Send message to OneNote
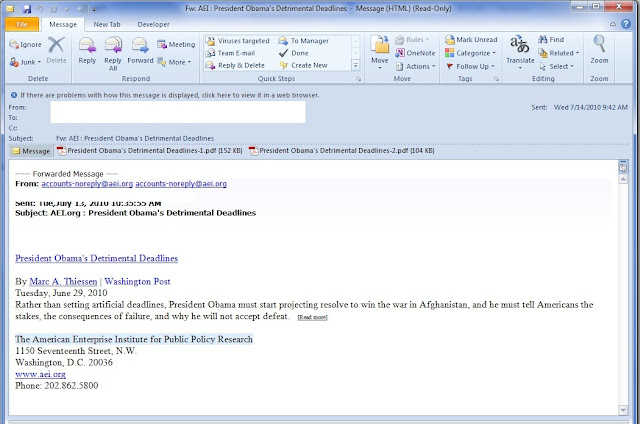Image resolution: width=640 pixels, height=424 pixels. (415, 53)
